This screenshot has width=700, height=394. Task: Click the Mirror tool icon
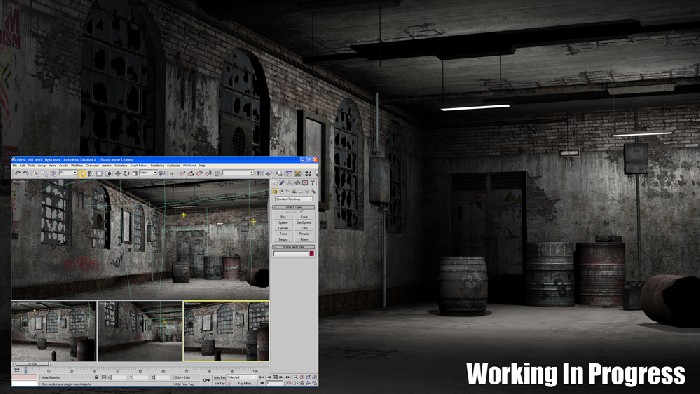(x=260, y=173)
